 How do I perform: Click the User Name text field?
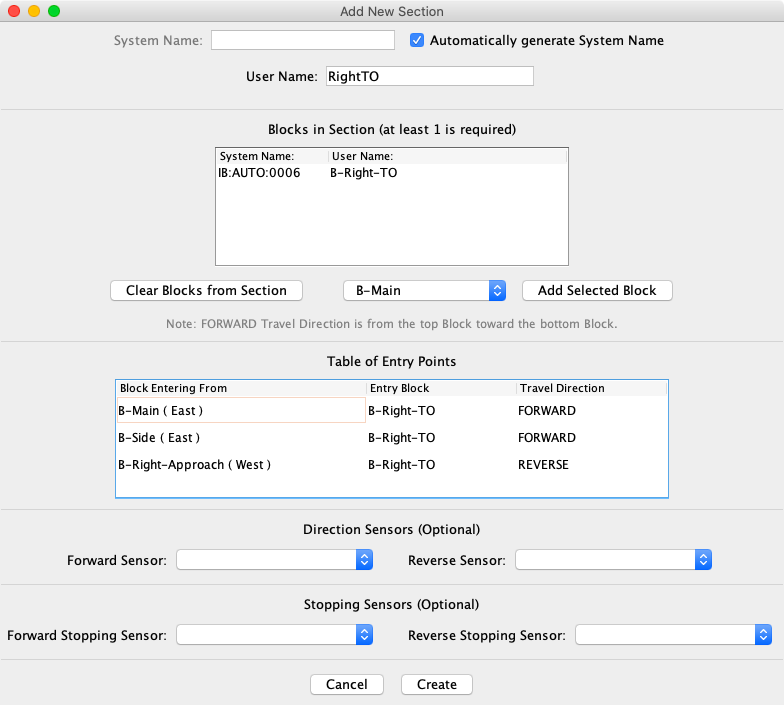point(430,77)
